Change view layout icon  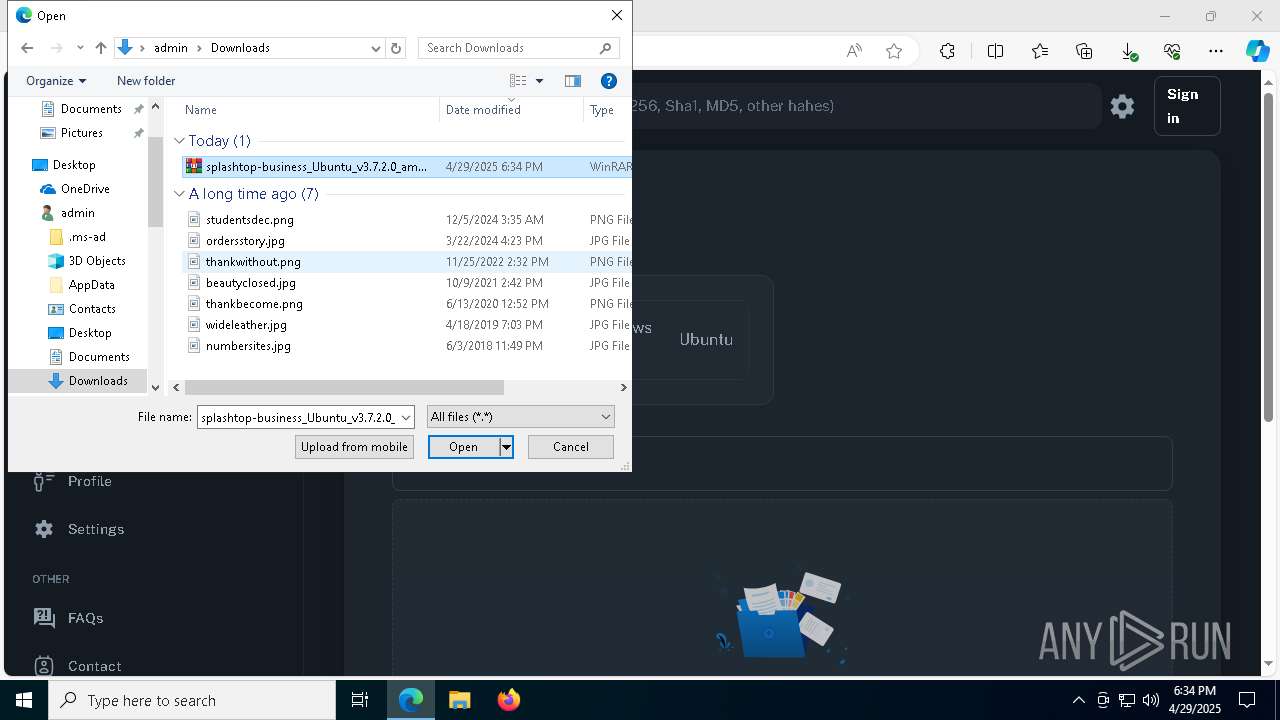pos(518,81)
